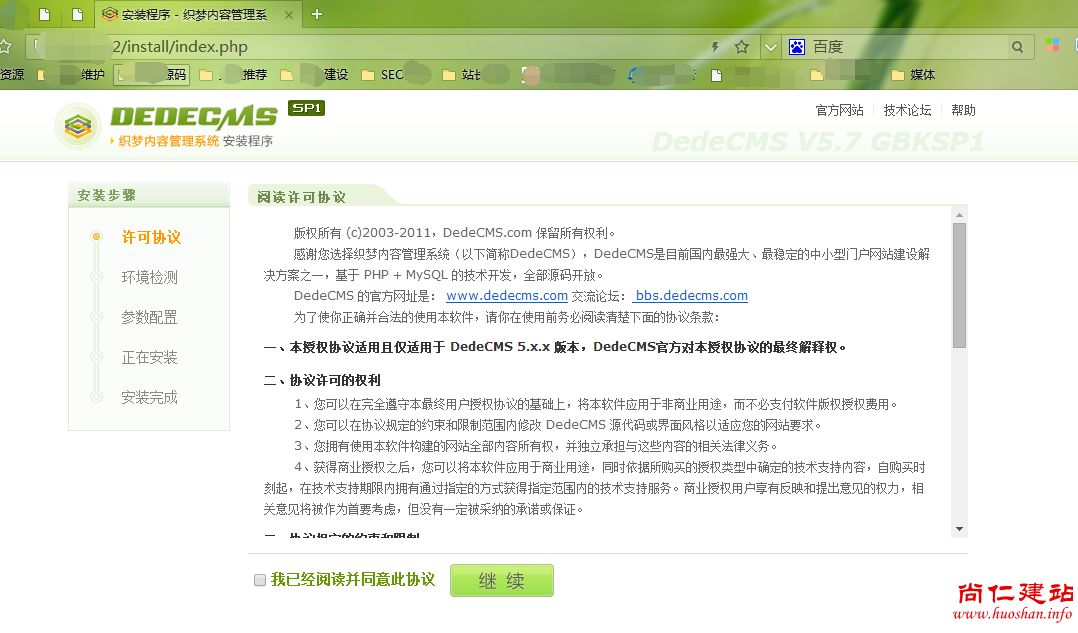
Task: Open a new tab with plus icon
Action: 317,14
